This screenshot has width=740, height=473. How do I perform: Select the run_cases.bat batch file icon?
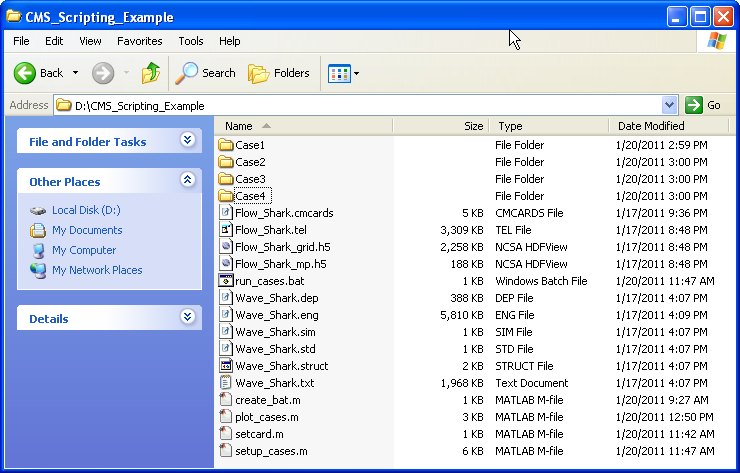point(226,280)
